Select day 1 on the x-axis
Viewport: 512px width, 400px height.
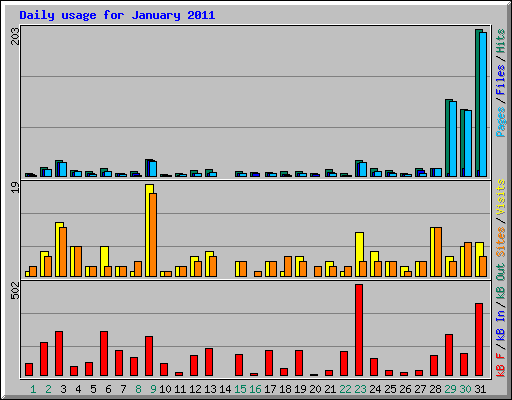[33, 389]
